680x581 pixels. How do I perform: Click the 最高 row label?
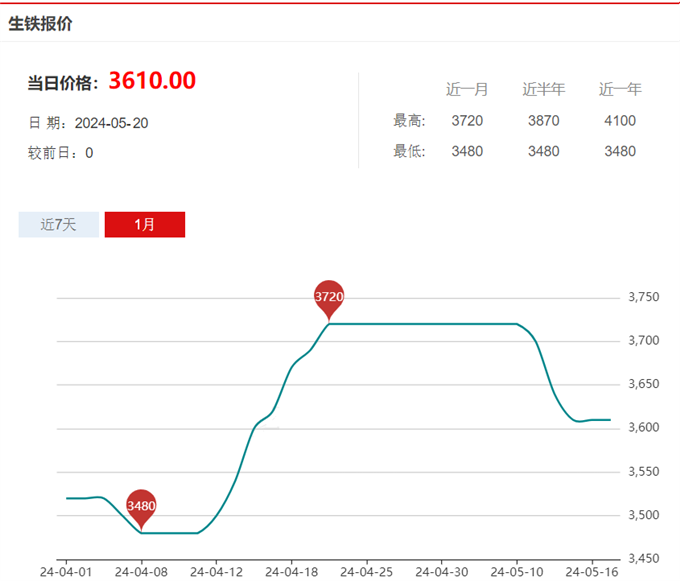tap(409, 121)
